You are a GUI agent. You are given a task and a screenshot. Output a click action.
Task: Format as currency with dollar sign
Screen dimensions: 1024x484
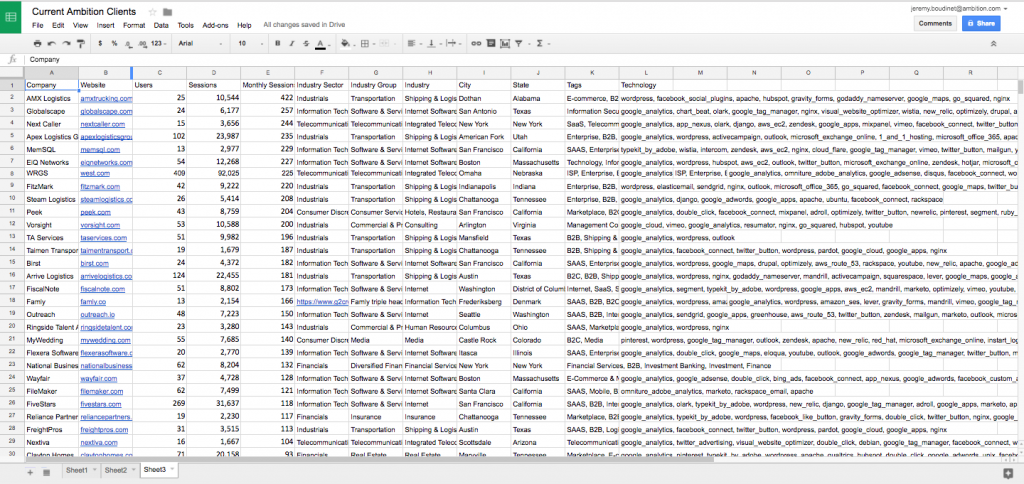click(x=100, y=44)
